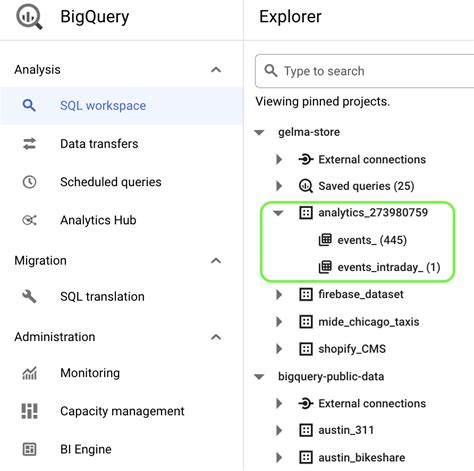Collapse the Analysis section
The height and width of the screenshot is (471, 474).
pyautogui.click(x=216, y=70)
